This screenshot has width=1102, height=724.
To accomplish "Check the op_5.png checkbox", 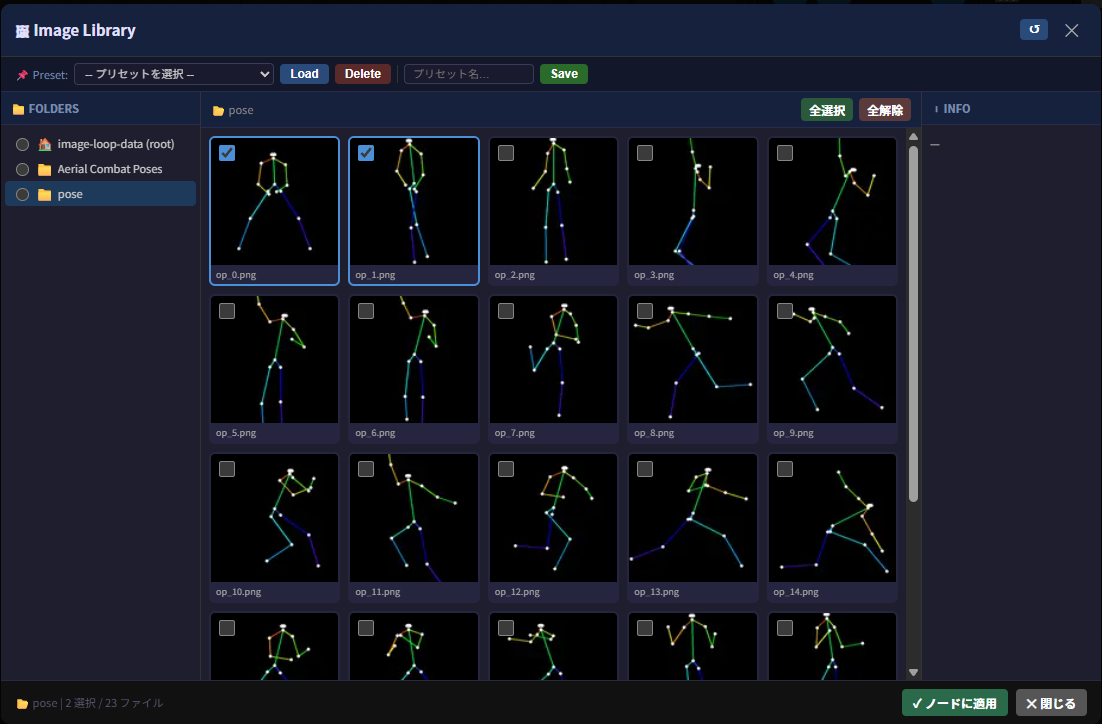I will pos(227,311).
